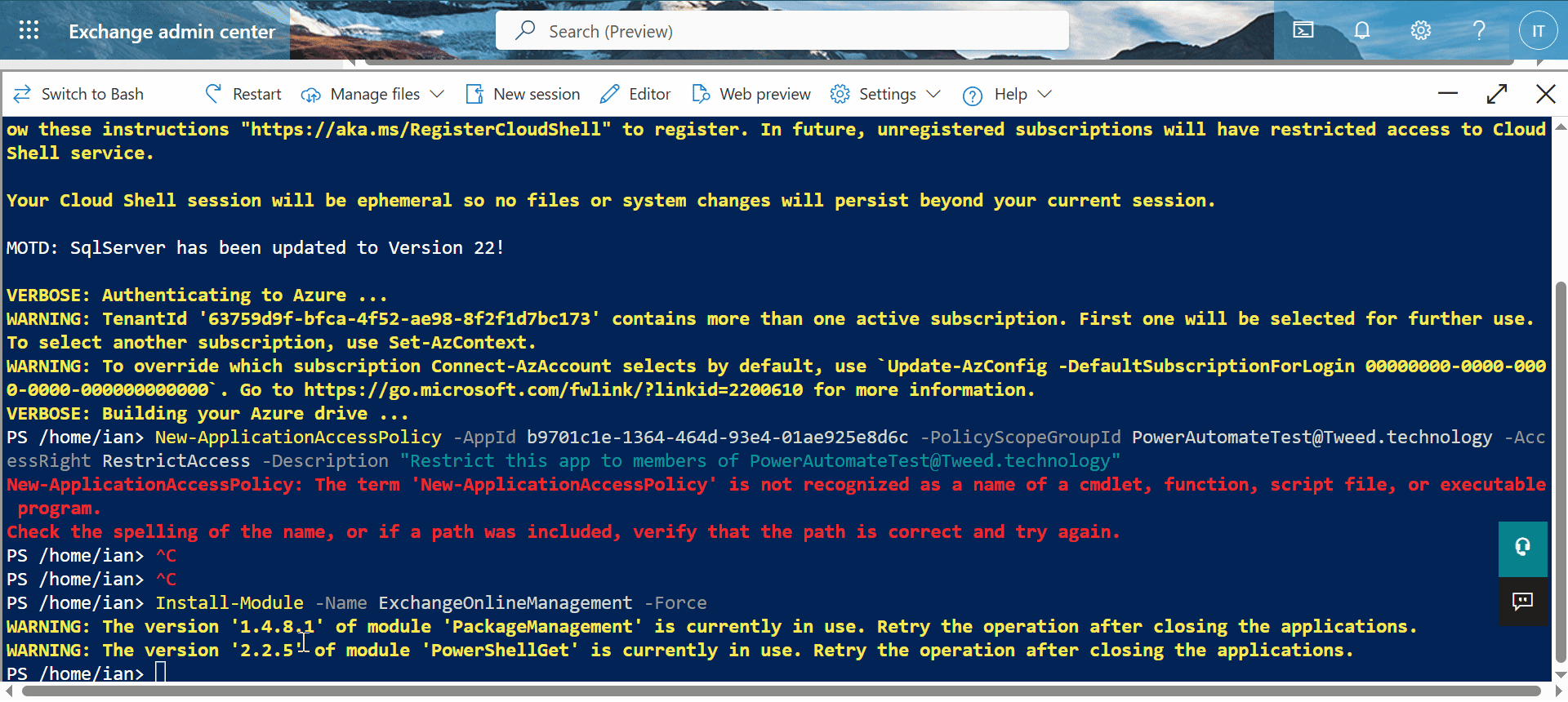The height and width of the screenshot is (702, 1568).
Task: Click the go.microsoft.com fwlink URL text
Action: point(554,389)
